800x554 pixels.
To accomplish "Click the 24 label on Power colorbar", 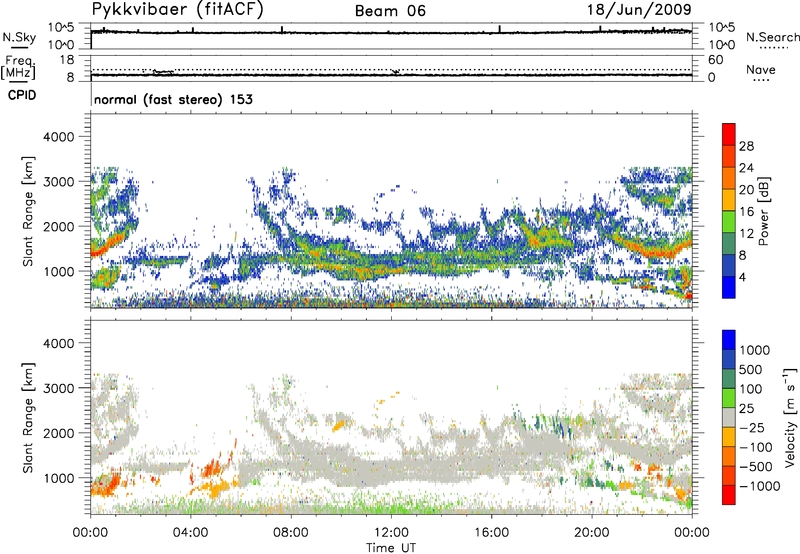I will pos(746,168).
